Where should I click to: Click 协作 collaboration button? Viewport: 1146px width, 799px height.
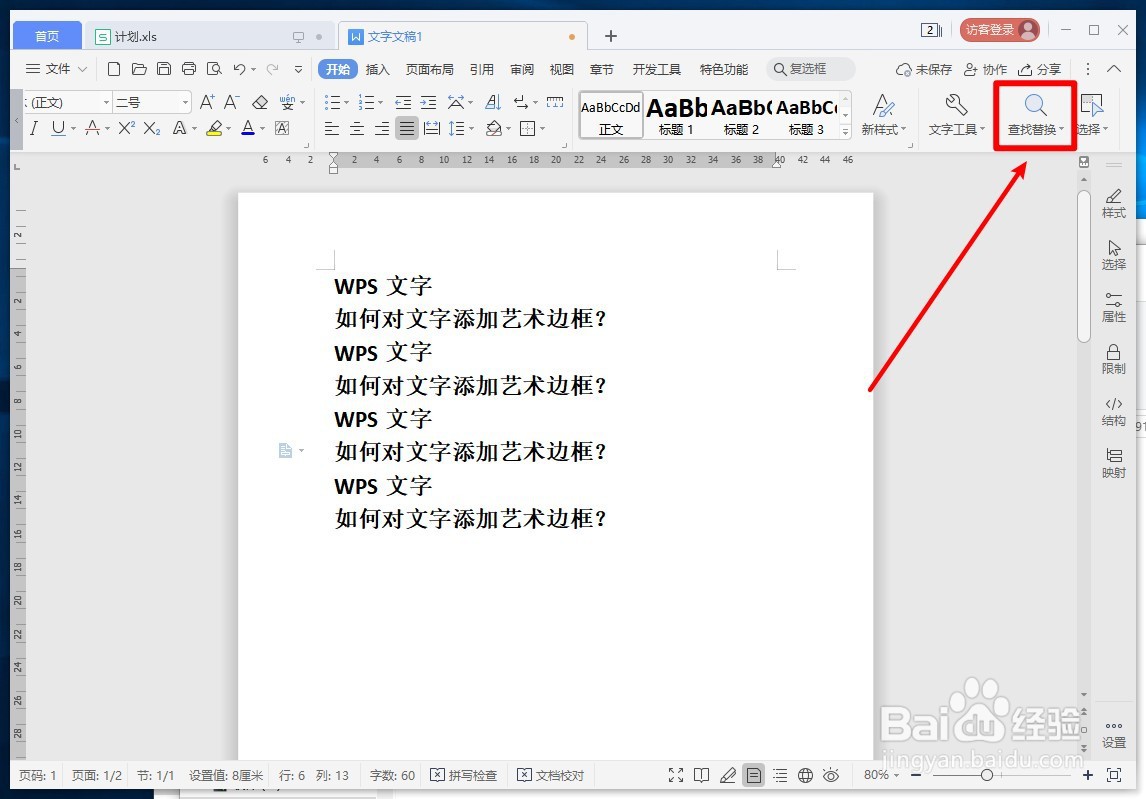[x=985, y=69]
